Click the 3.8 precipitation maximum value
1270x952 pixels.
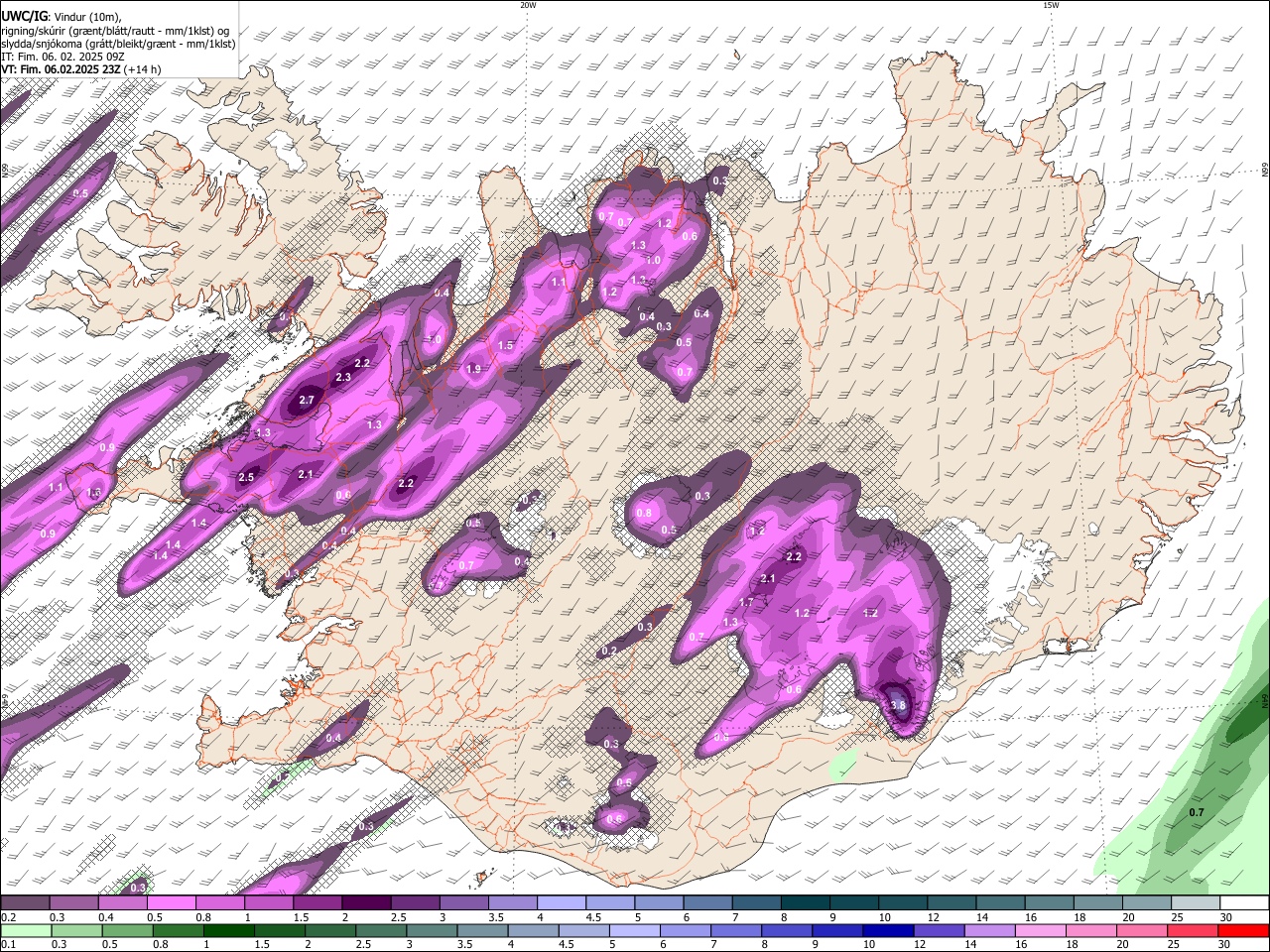(898, 705)
